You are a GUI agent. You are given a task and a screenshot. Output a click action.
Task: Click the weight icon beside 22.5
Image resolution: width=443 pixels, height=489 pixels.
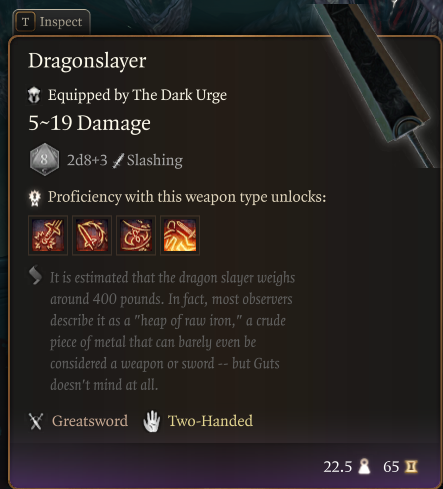click(364, 466)
